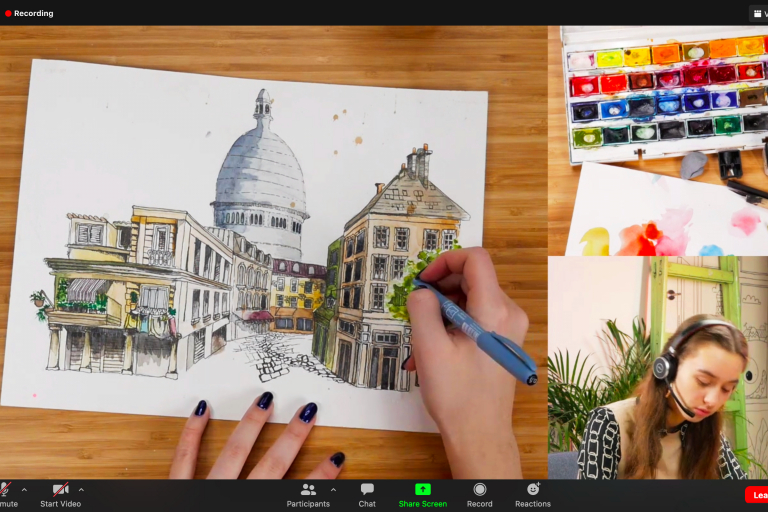This screenshot has height=512, width=768.
Task: Click the orange paint pan in the palette
Action: point(664,54)
